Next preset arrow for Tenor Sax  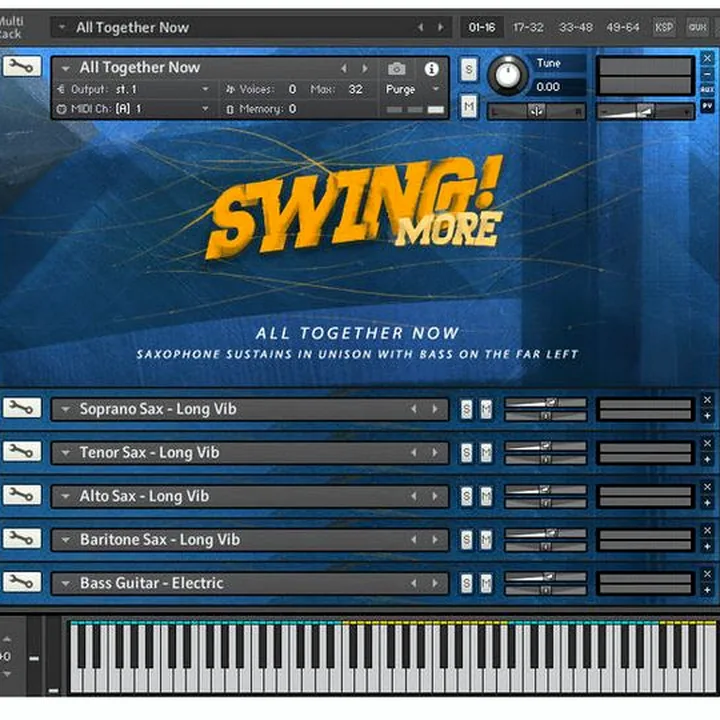(434, 452)
